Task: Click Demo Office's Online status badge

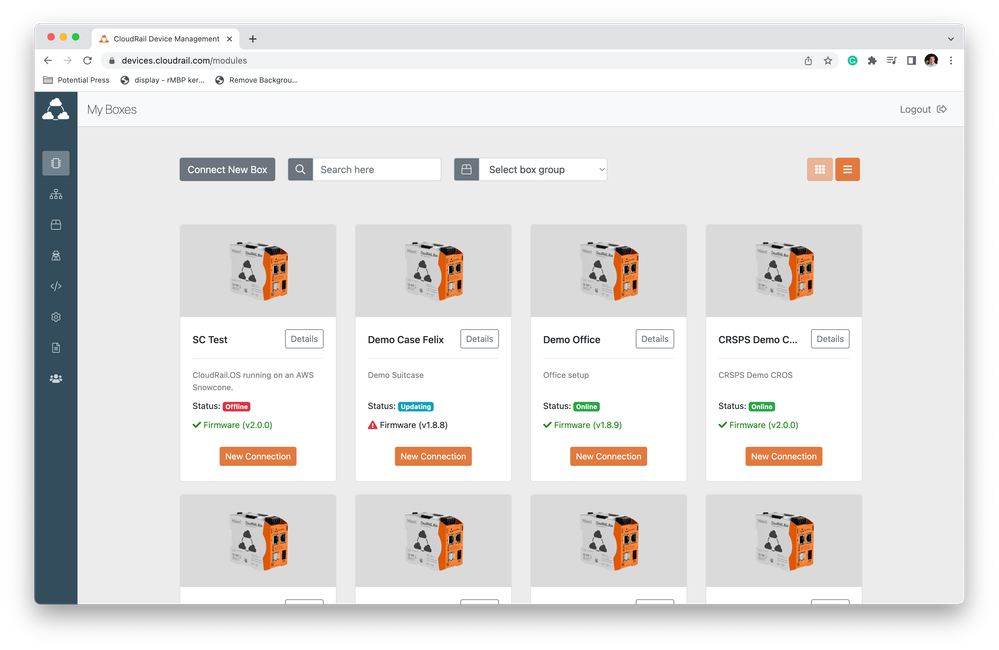Action: tap(586, 407)
